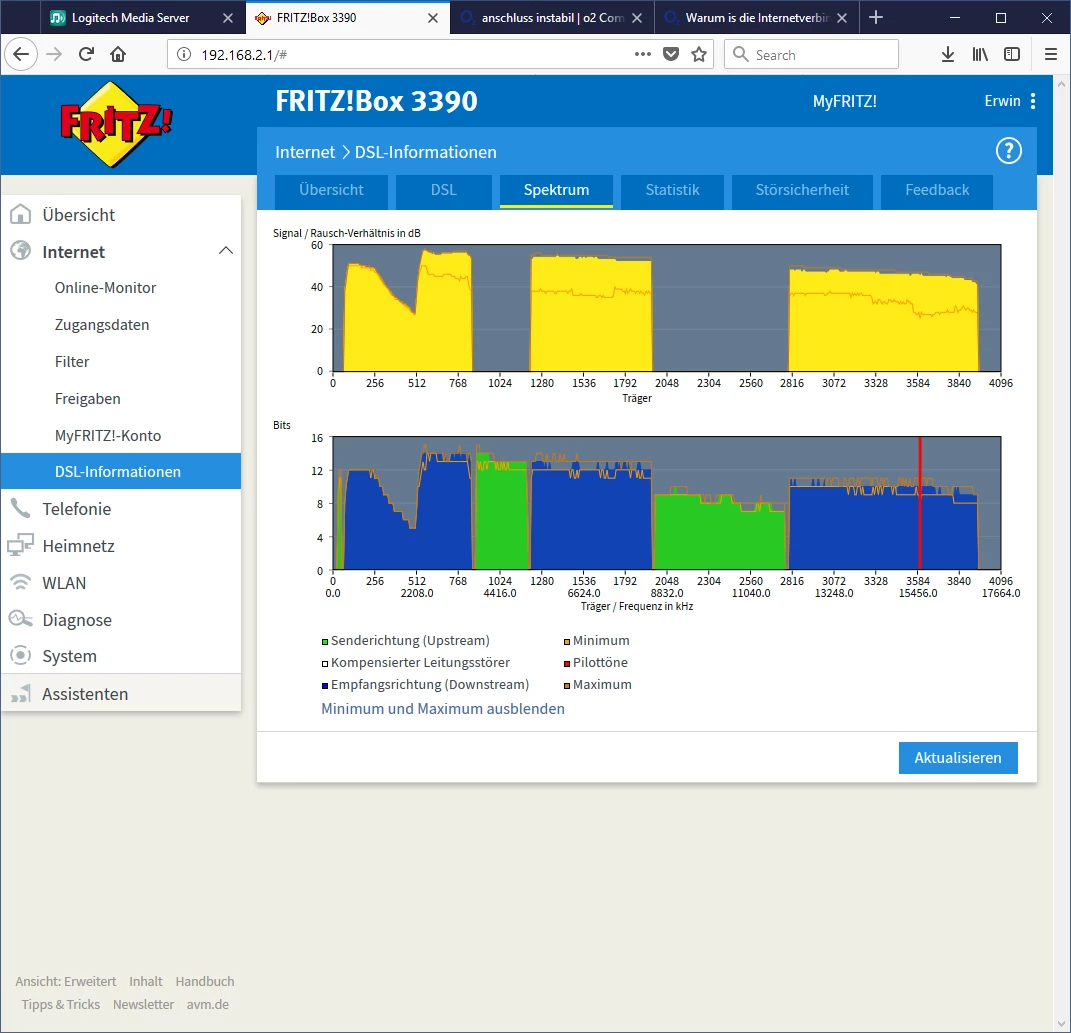Open the user menu dots beside Erwin
Viewport: 1071px width, 1033px height.
tap(1033, 101)
